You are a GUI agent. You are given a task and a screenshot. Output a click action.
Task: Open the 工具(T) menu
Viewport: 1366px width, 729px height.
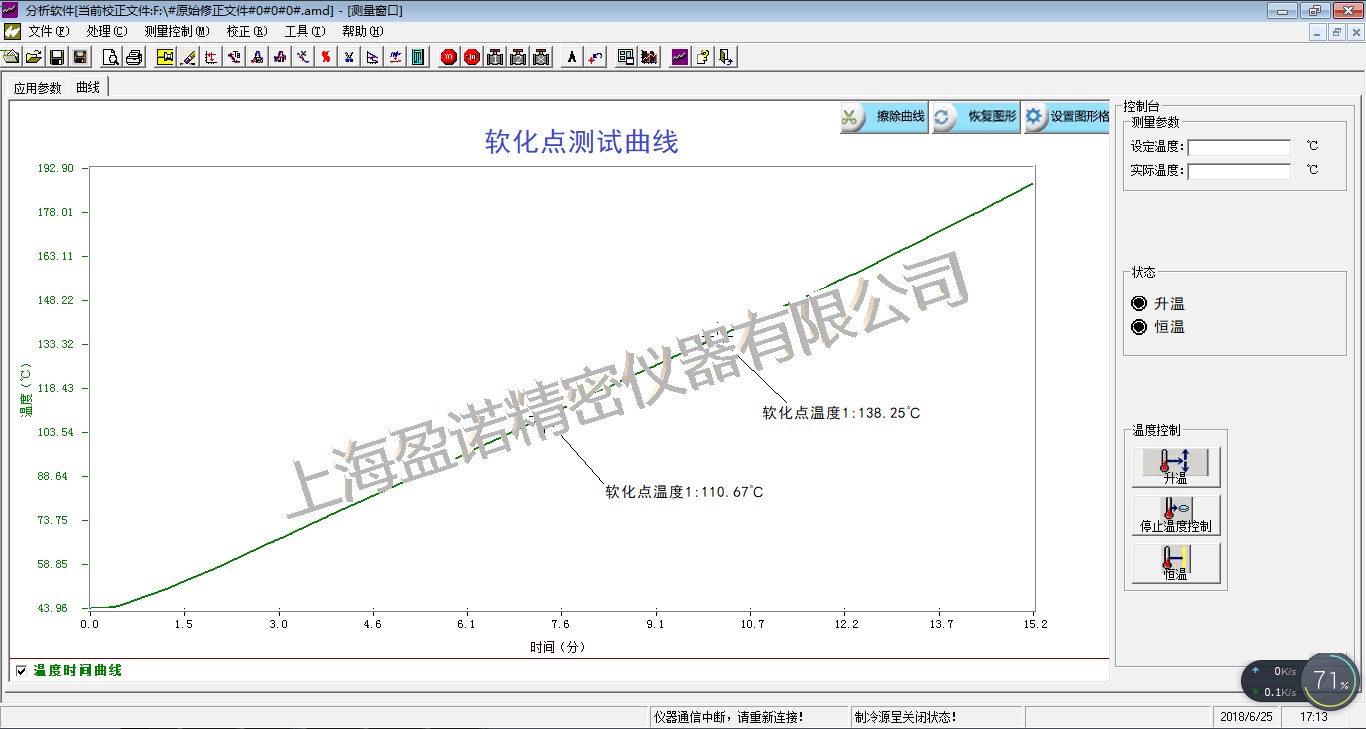click(304, 31)
